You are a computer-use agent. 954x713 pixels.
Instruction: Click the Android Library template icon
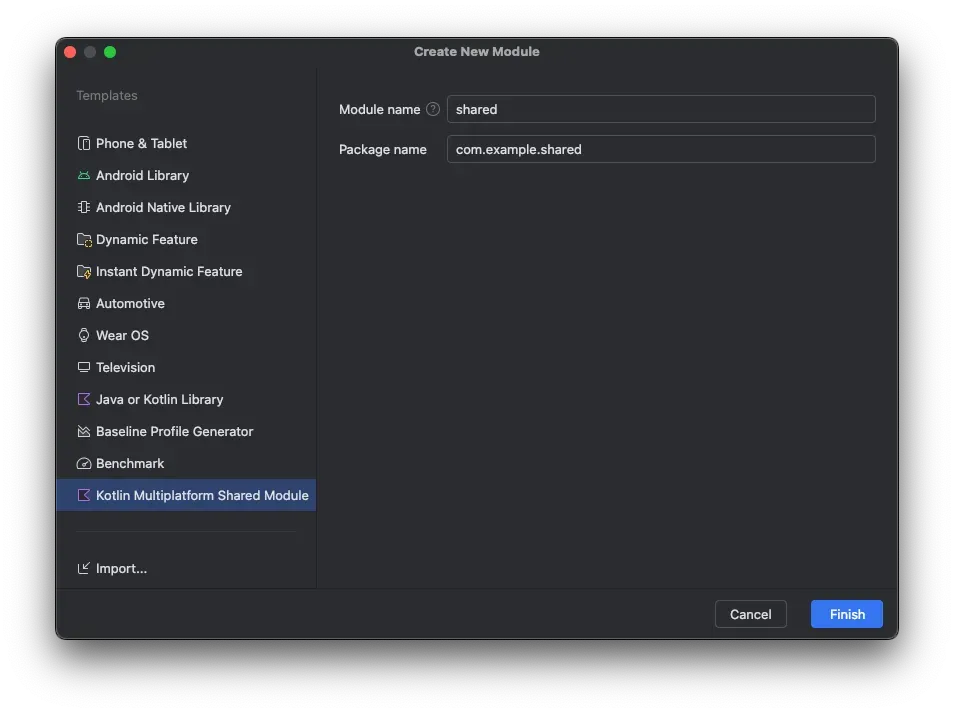pyautogui.click(x=84, y=175)
